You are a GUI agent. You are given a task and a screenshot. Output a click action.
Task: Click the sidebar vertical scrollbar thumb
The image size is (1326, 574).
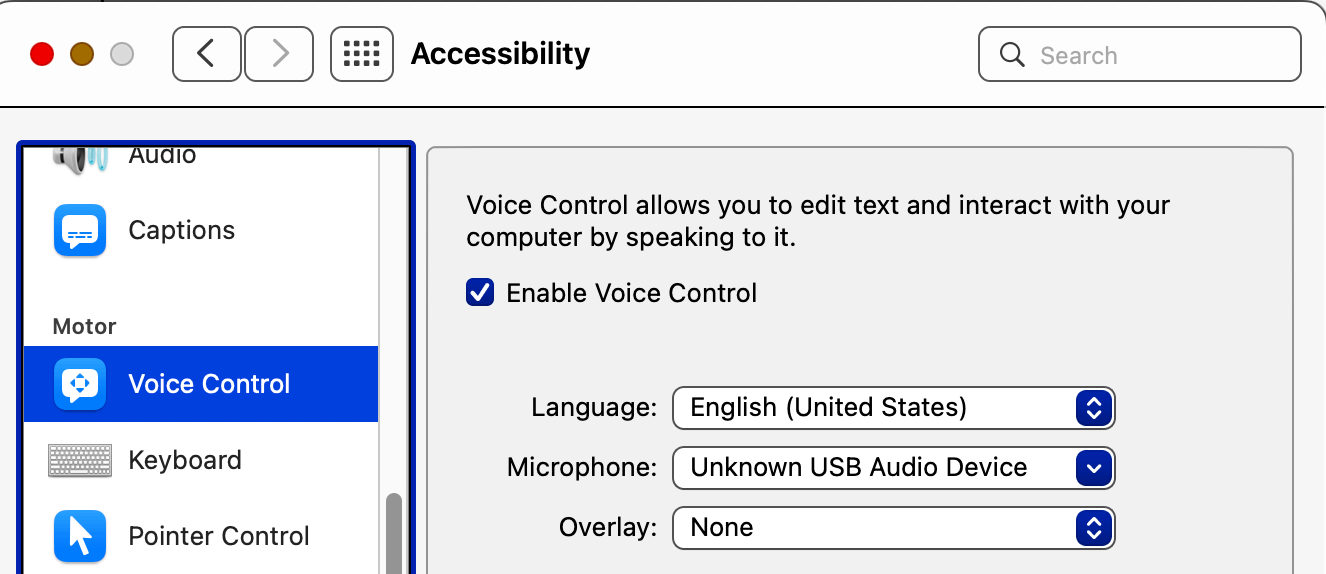[x=394, y=533]
